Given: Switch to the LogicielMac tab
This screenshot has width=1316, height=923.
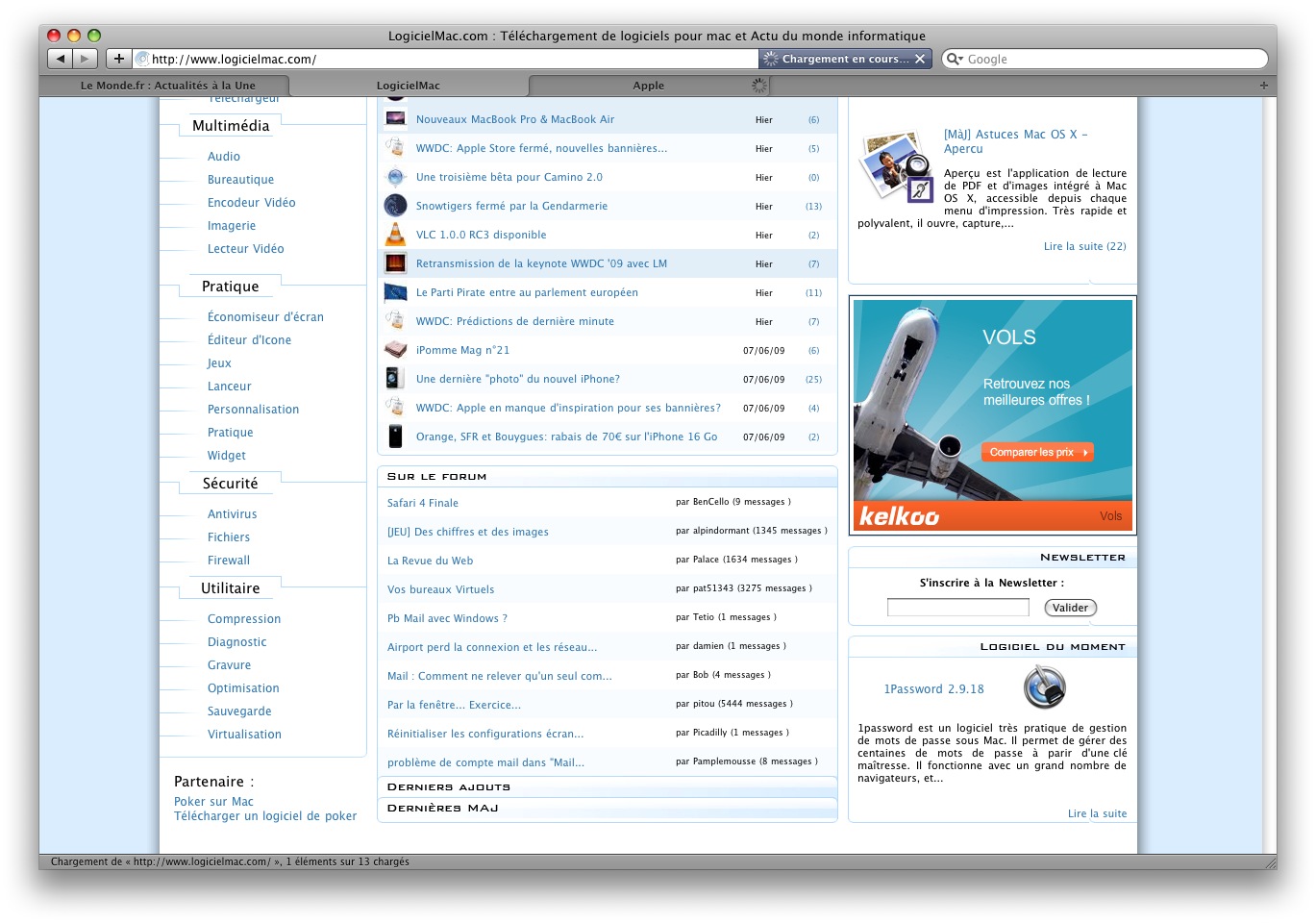Looking at the screenshot, I should (409, 86).
